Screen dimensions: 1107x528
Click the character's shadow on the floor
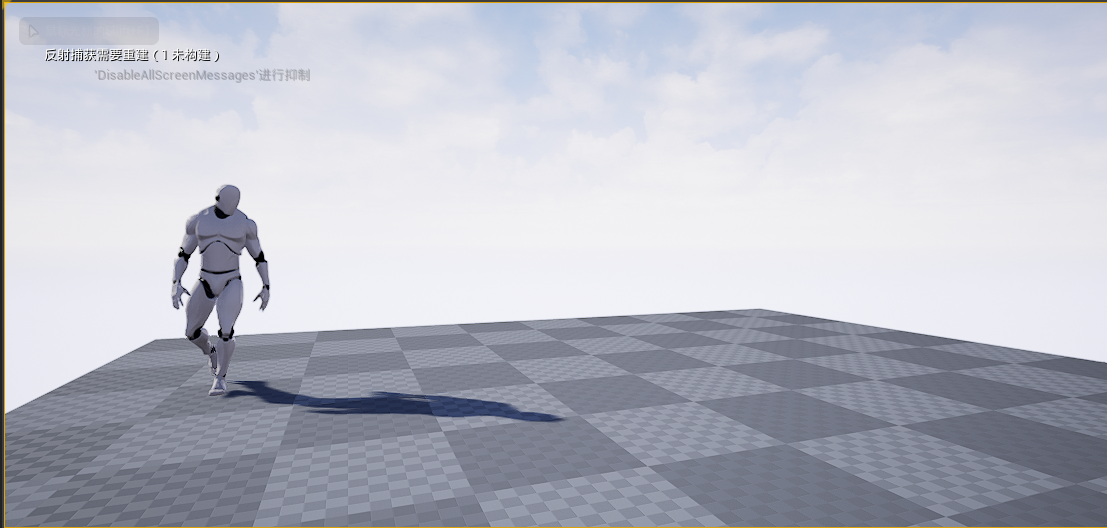(x=400, y=404)
